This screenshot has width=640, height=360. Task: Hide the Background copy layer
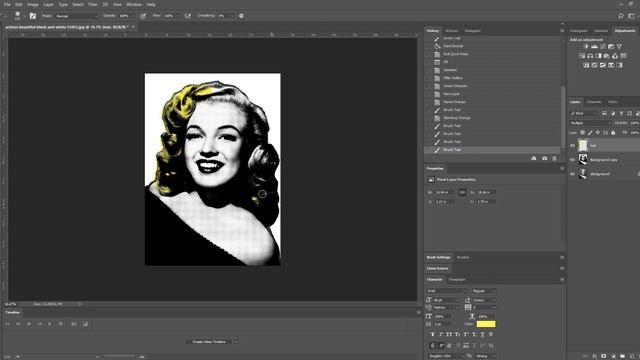point(572,160)
